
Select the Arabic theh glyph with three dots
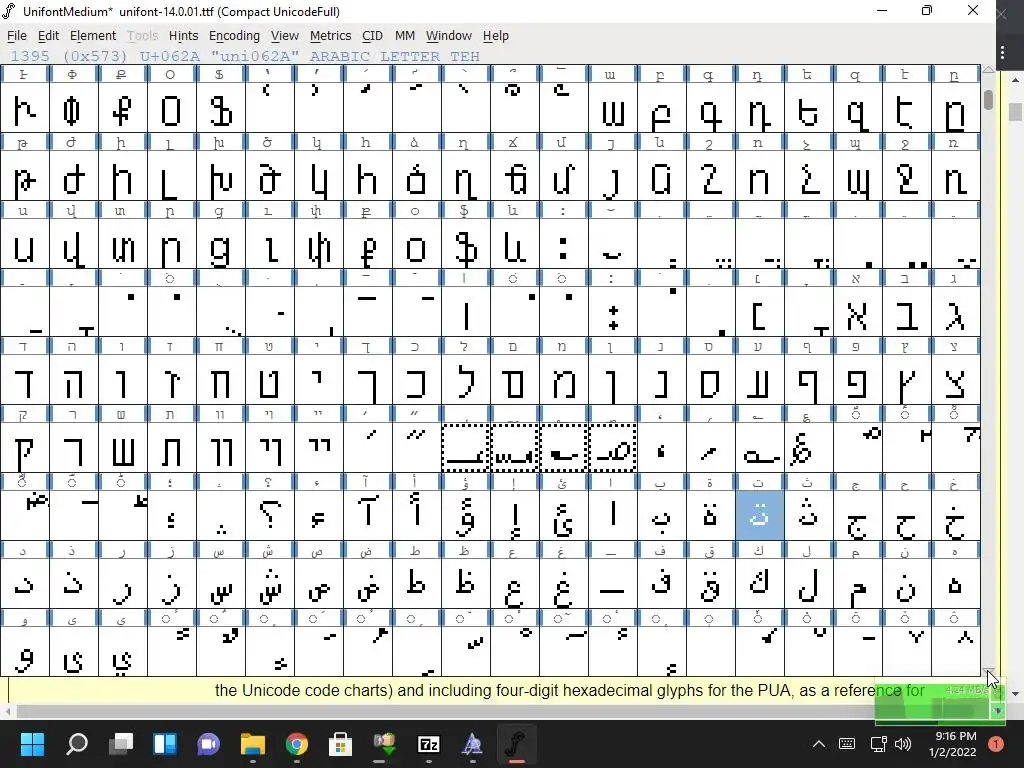pos(808,516)
